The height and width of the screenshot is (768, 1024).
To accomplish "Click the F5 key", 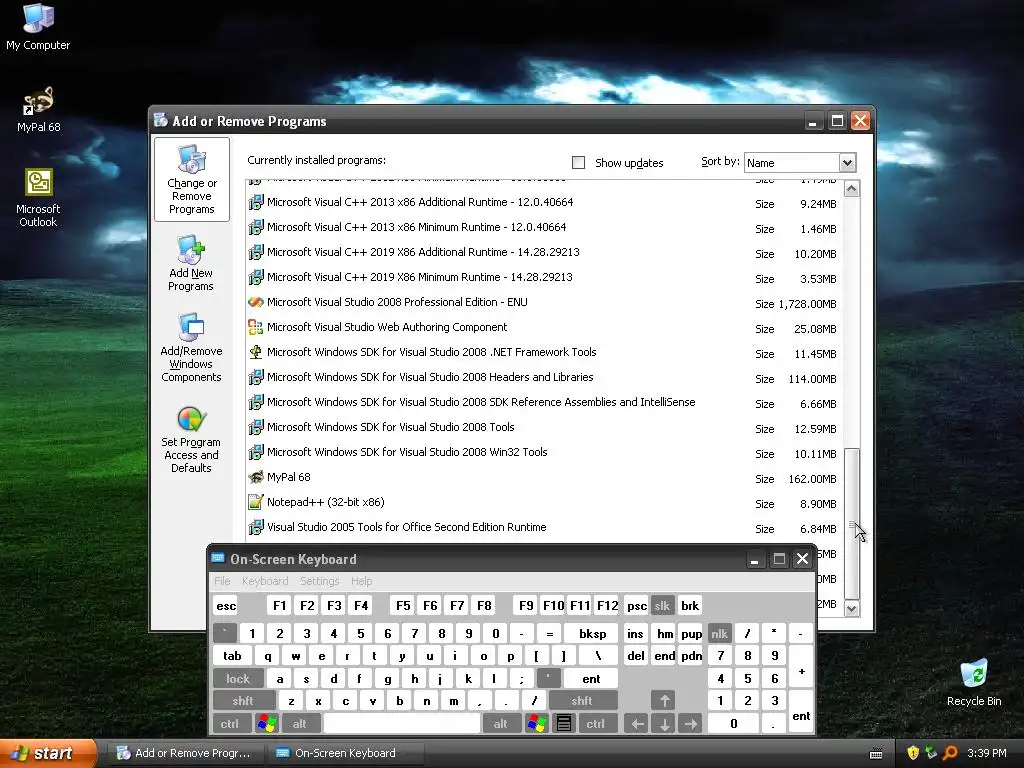I will (403, 605).
